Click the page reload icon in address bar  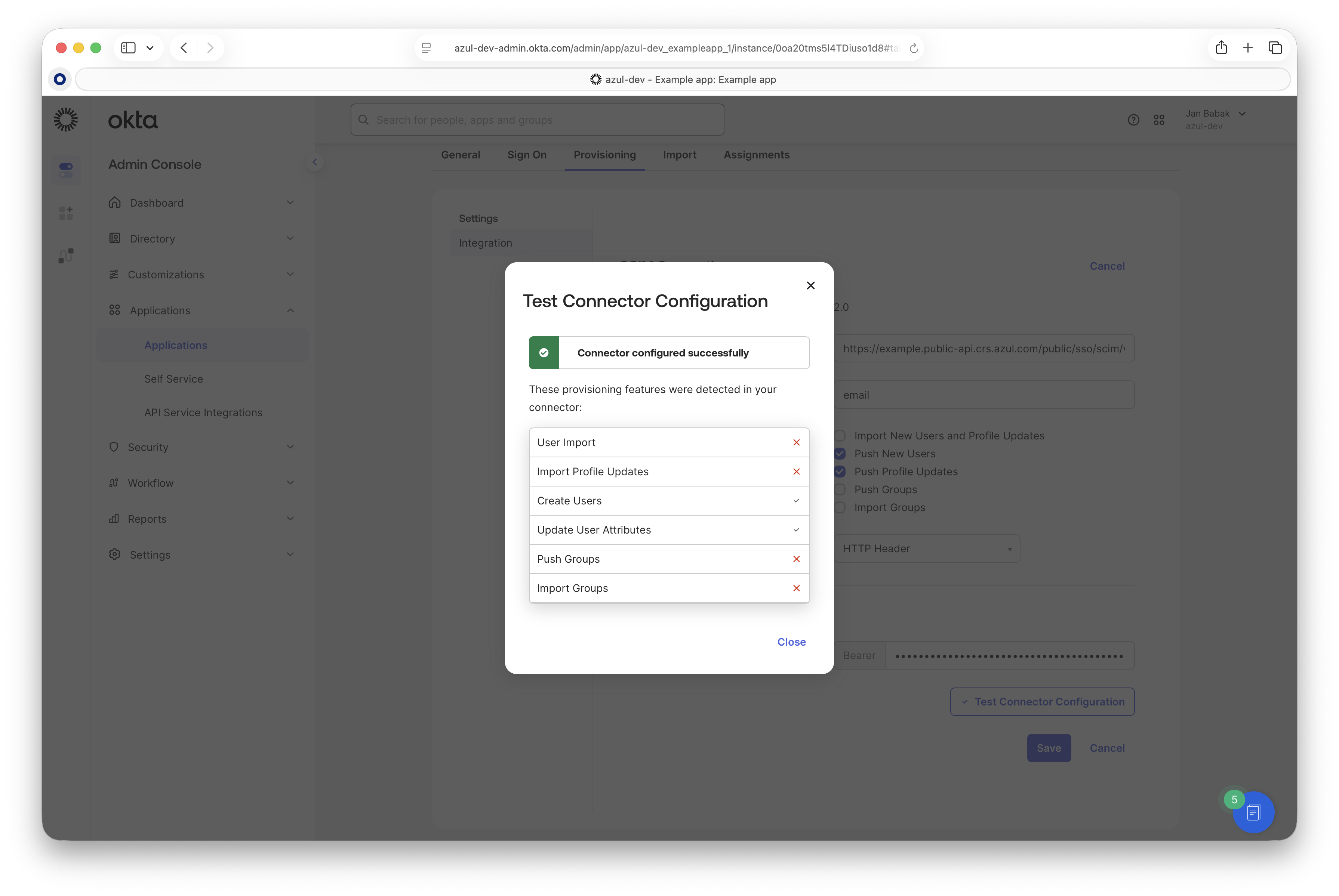coord(914,49)
